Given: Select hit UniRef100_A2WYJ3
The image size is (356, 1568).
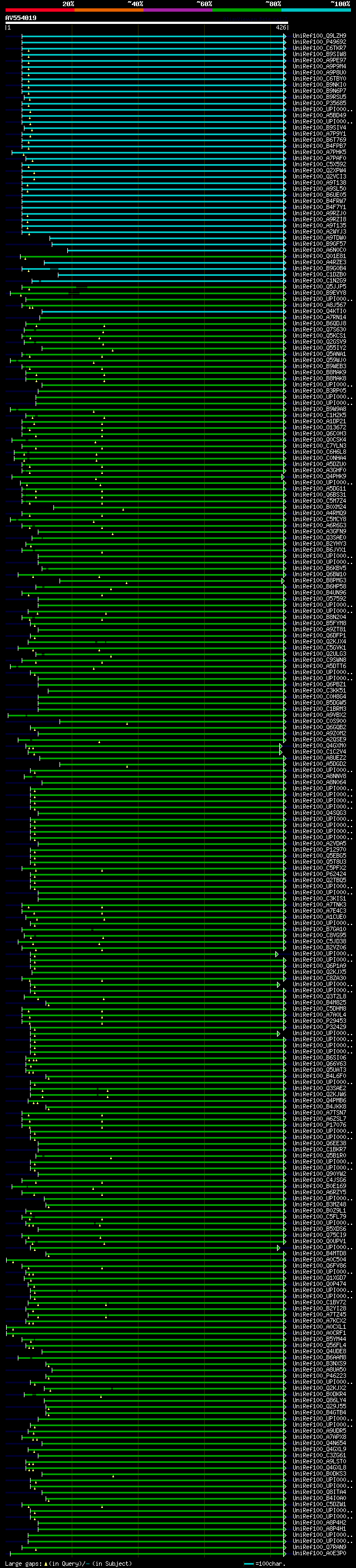Looking at the screenshot, I should 319,231.
